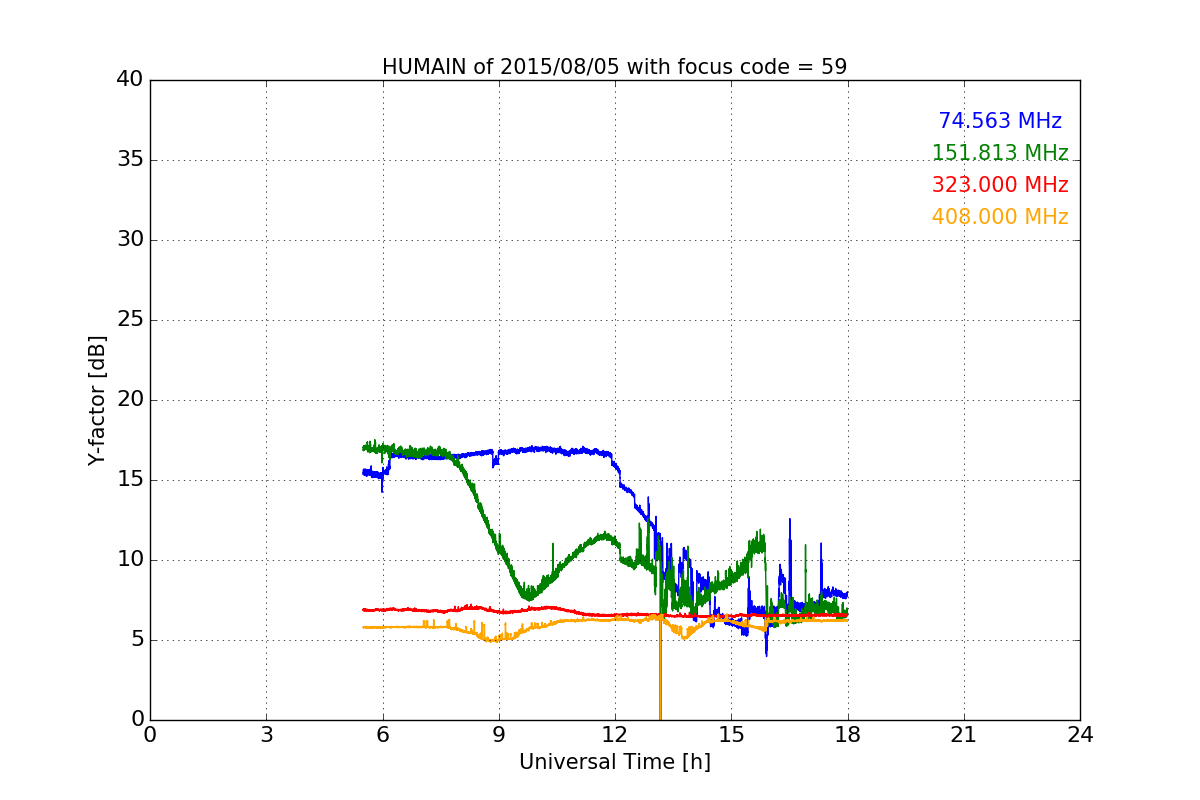
Task: Click the Universal Time [h] axis label
Action: pos(614,762)
